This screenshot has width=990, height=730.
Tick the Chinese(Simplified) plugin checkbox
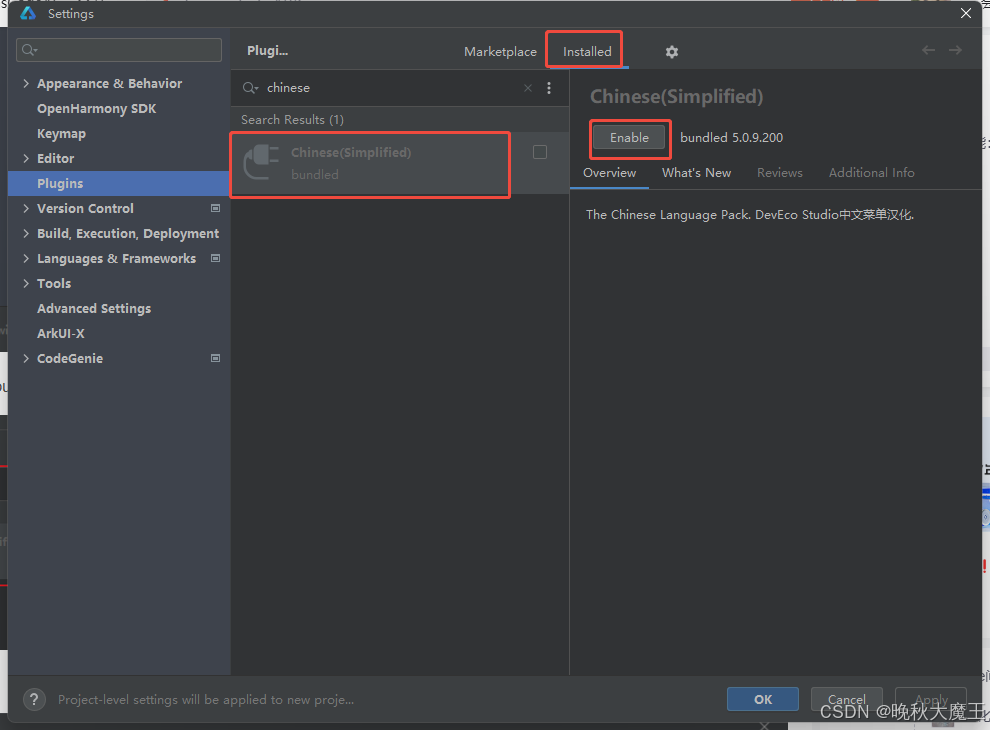pos(540,152)
